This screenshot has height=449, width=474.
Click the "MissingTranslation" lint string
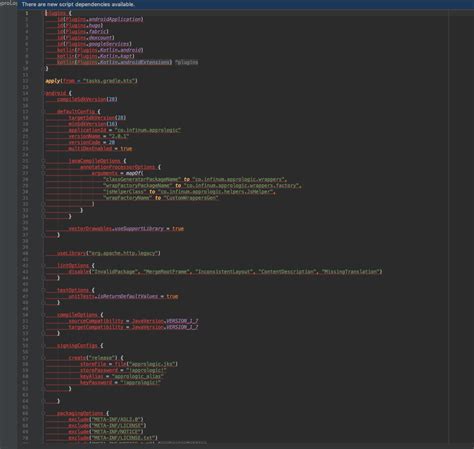click(351, 272)
